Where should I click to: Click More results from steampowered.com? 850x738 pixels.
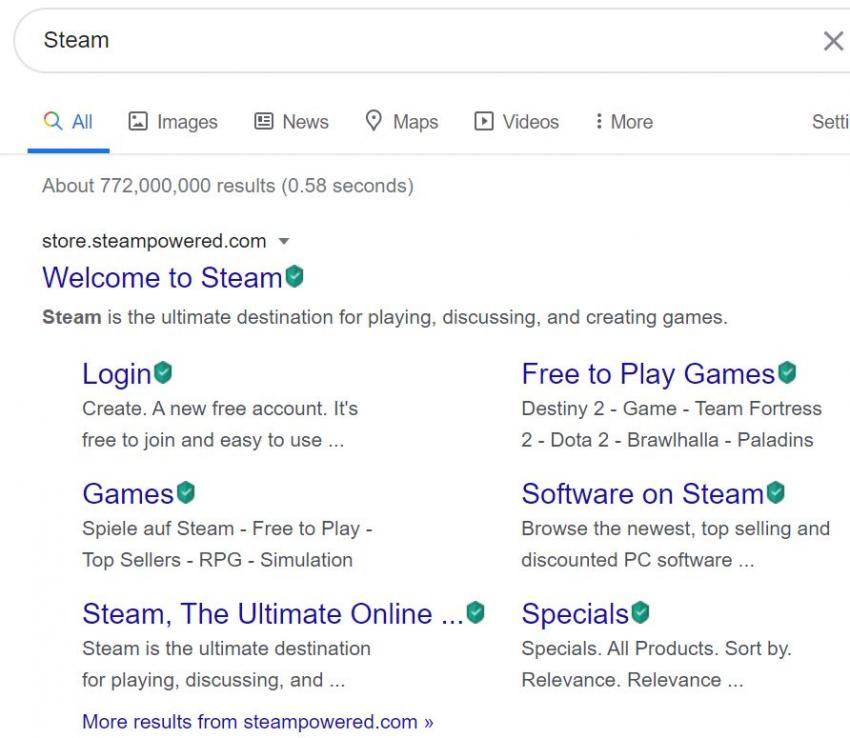[x=258, y=722]
